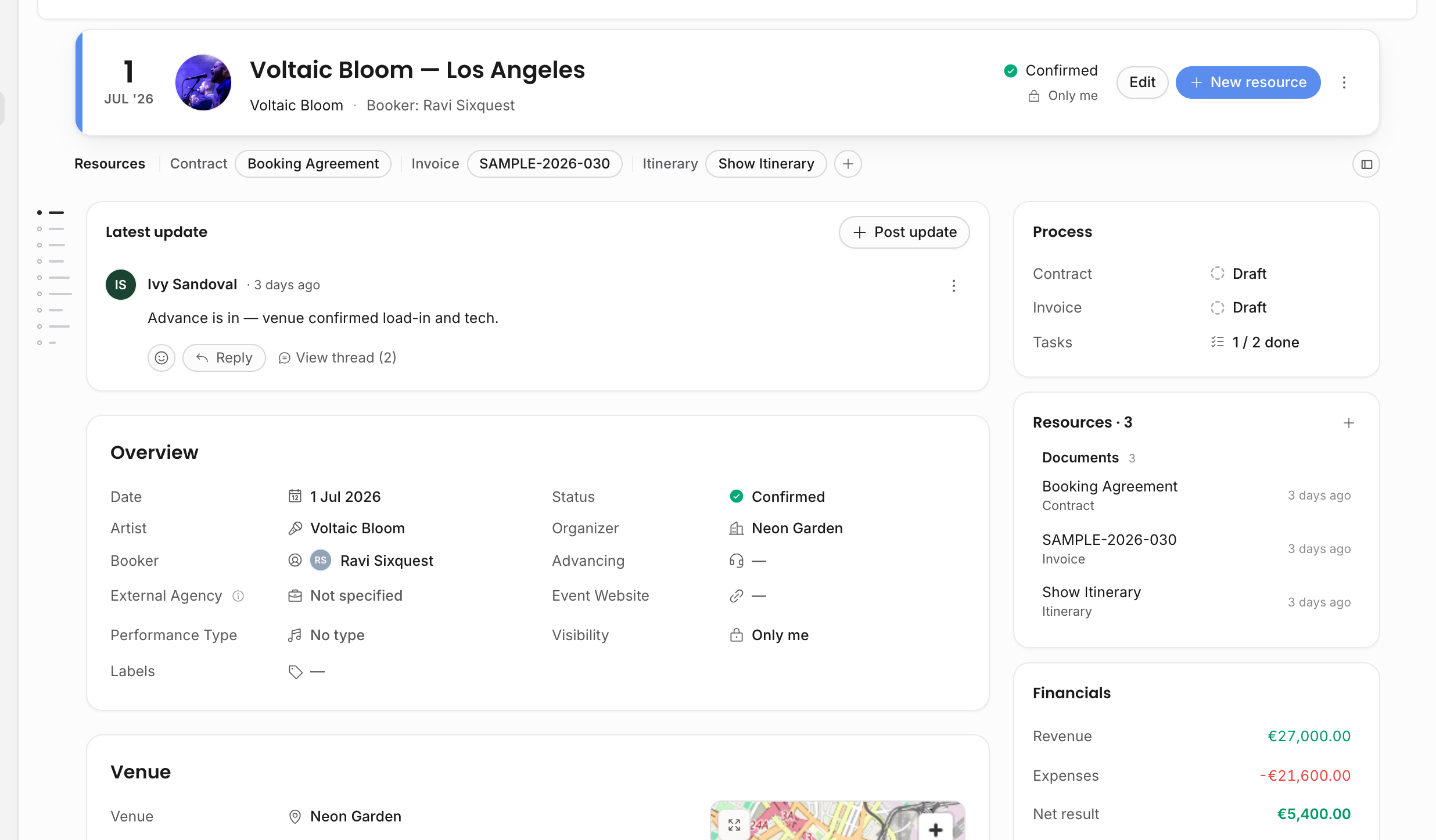The height and width of the screenshot is (840, 1436).
Task: Add an emoji reaction to the update
Action: pyautogui.click(x=161, y=358)
